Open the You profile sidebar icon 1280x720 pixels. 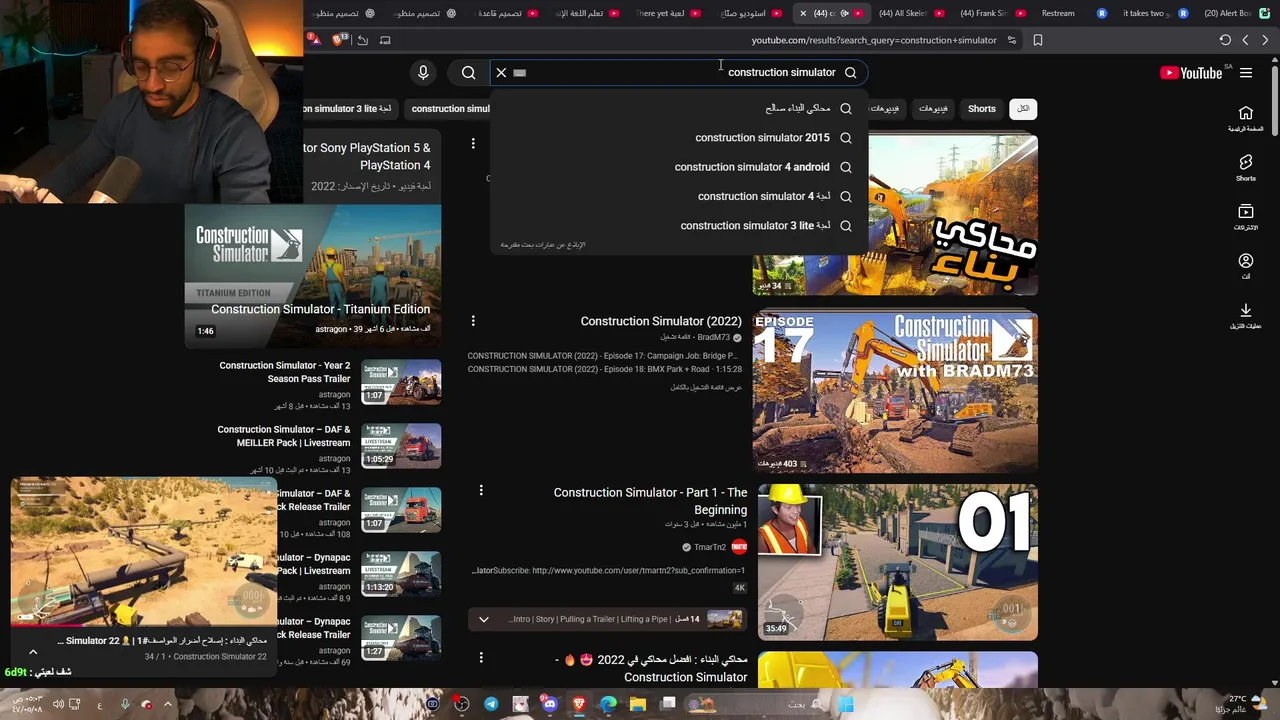pyautogui.click(x=1245, y=265)
